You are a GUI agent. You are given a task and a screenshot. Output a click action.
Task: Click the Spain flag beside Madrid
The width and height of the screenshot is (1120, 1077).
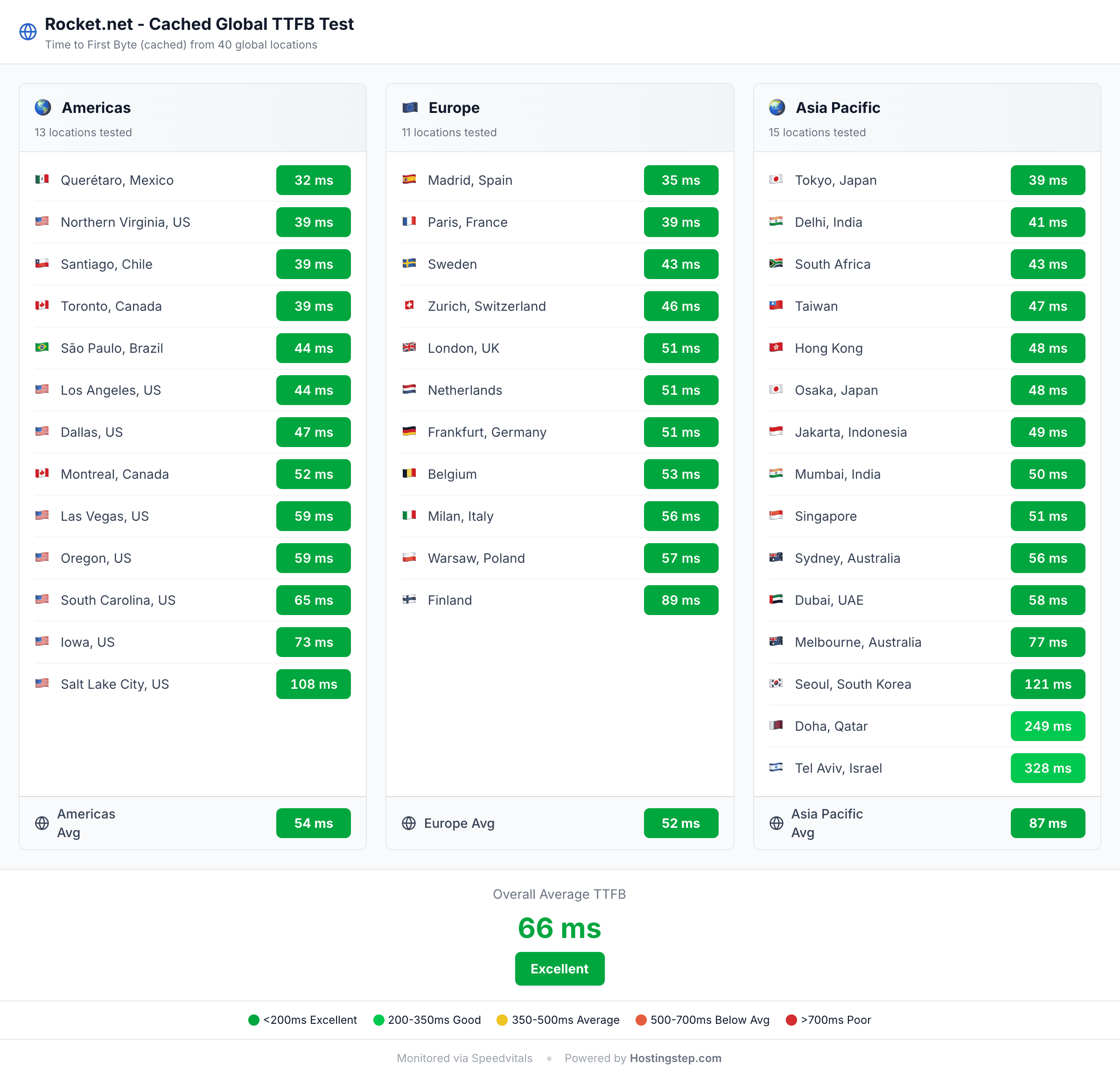[409, 179]
